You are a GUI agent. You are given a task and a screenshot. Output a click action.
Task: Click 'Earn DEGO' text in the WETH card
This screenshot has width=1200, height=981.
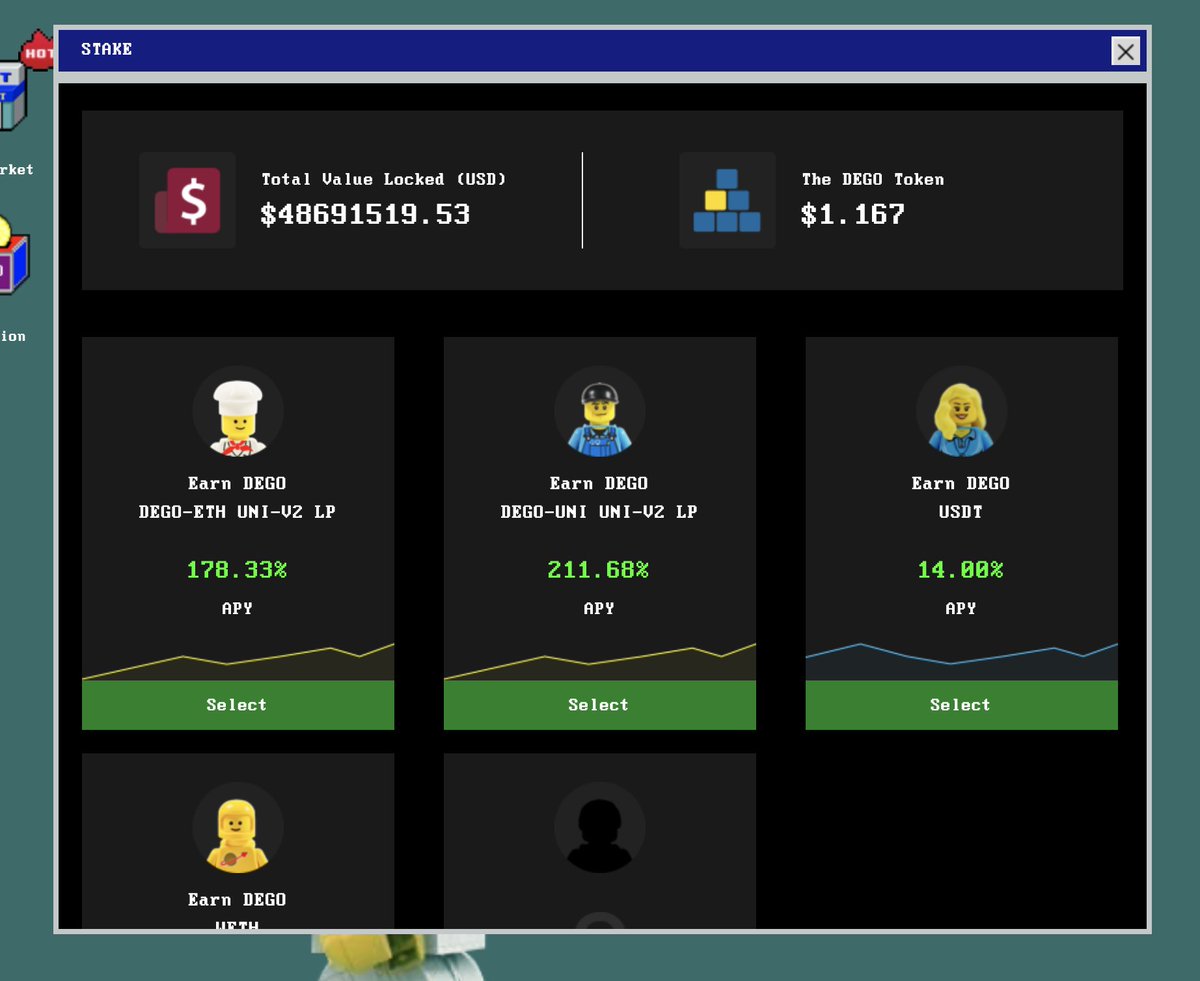pyautogui.click(x=237, y=900)
